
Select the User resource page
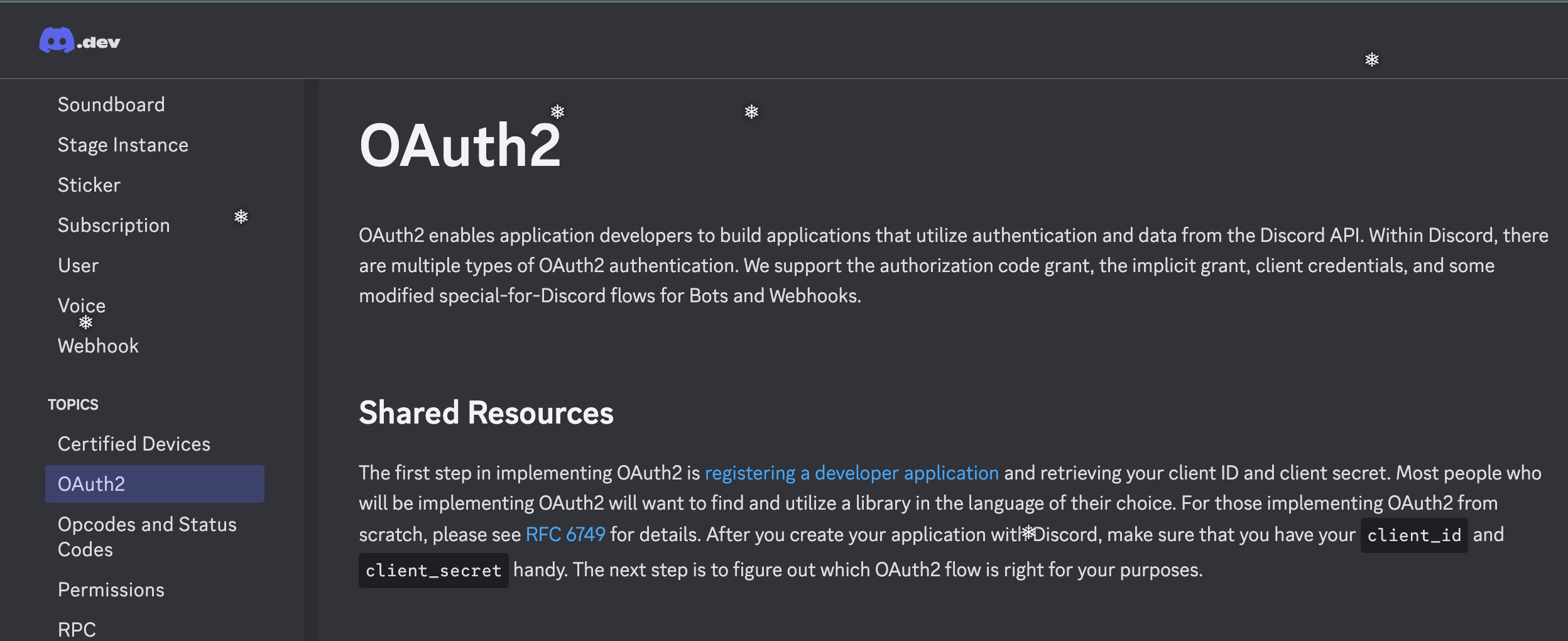[78, 265]
